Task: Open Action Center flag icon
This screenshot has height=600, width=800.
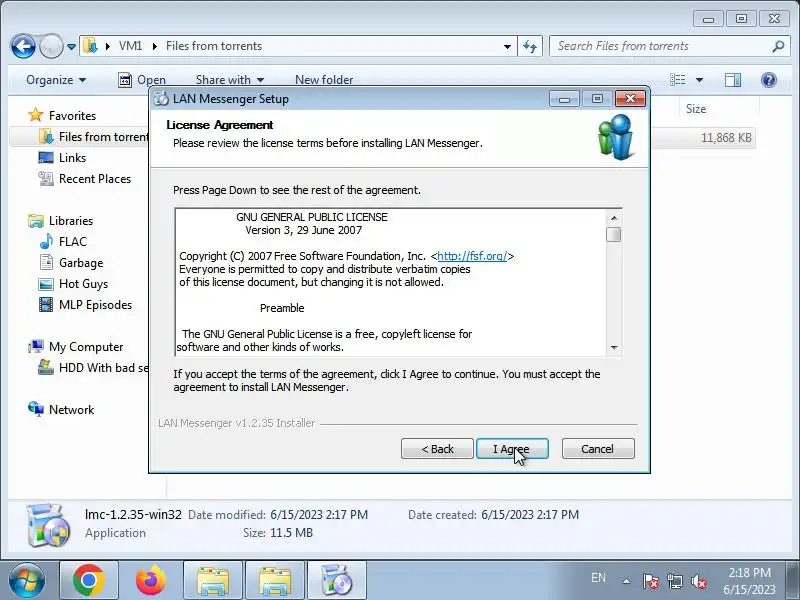Action: coord(650,581)
